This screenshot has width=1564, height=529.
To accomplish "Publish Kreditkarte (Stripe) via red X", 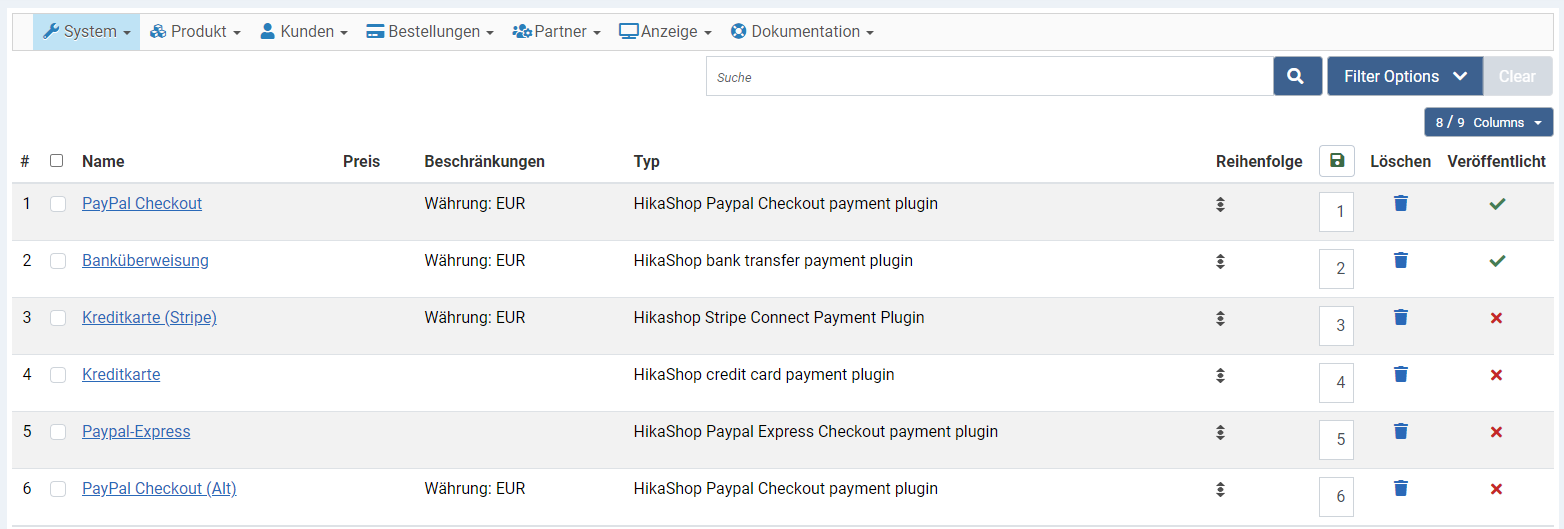I will click(1496, 318).
